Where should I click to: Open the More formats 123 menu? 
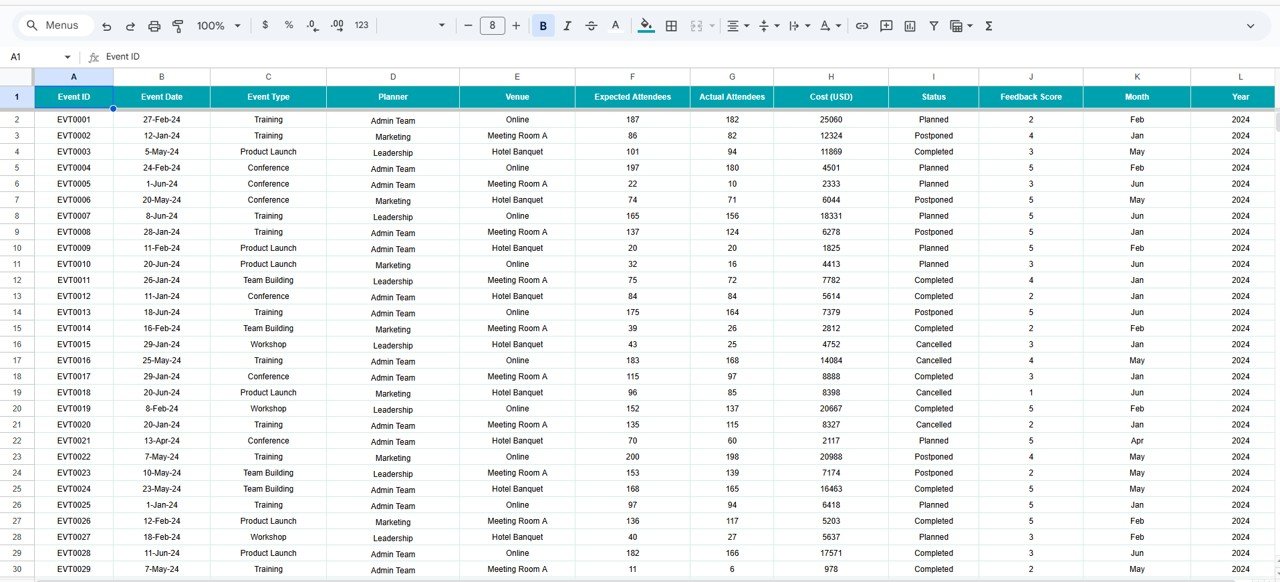360,25
